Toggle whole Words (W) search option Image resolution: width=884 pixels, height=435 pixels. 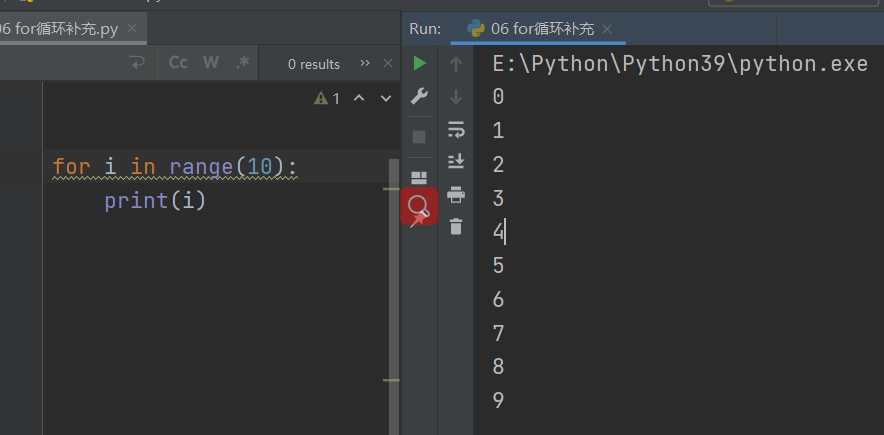point(210,63)
